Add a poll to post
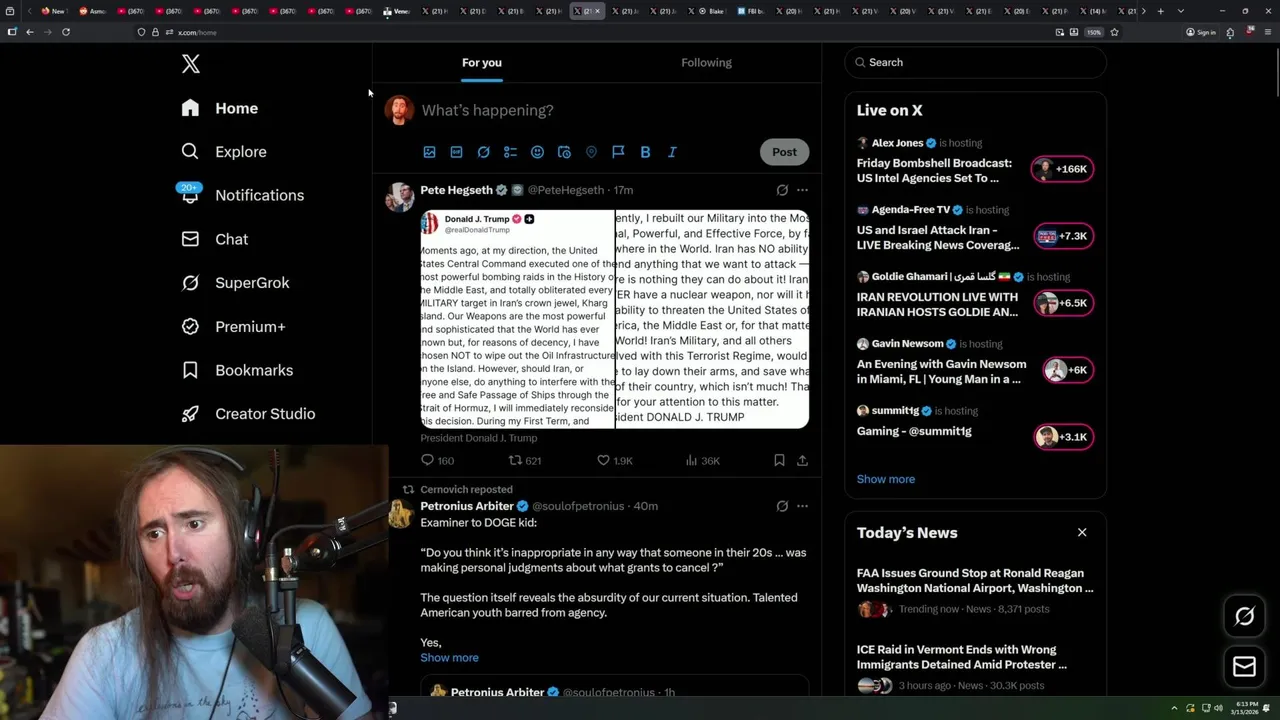Screen dimensions: 1280x720 click(510, 152)
